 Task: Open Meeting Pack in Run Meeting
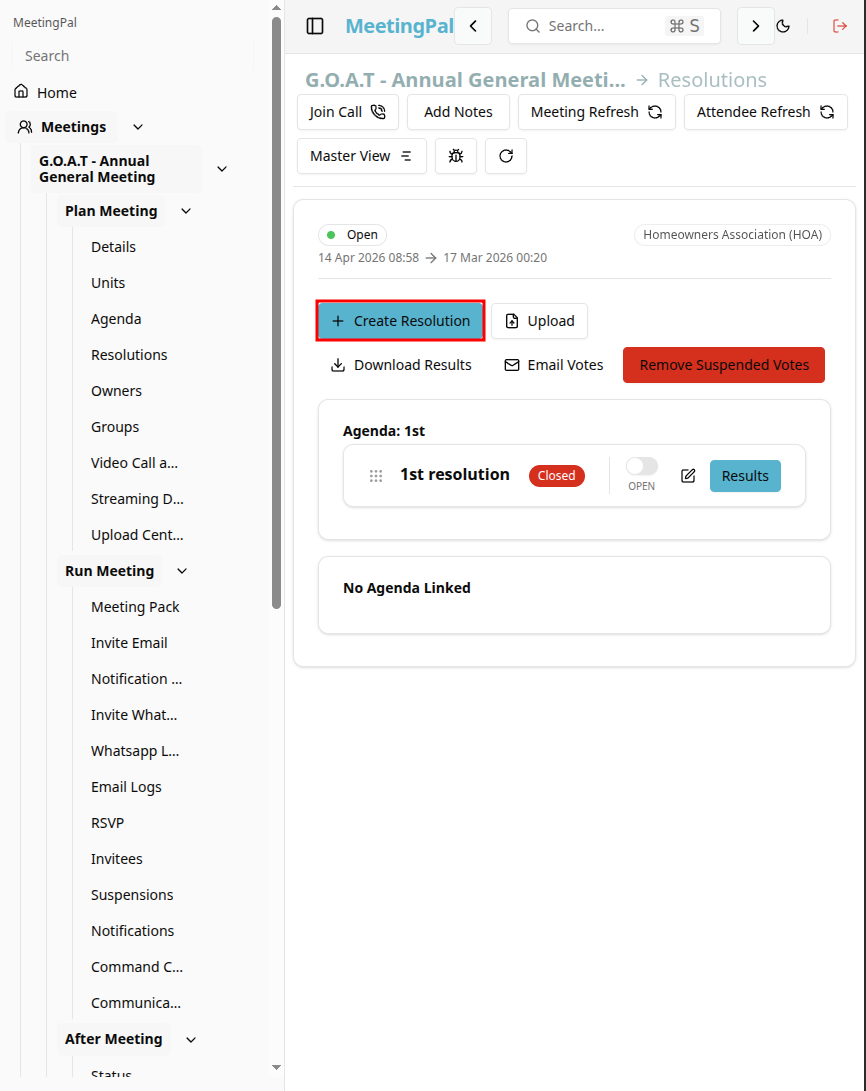(135, 607)
